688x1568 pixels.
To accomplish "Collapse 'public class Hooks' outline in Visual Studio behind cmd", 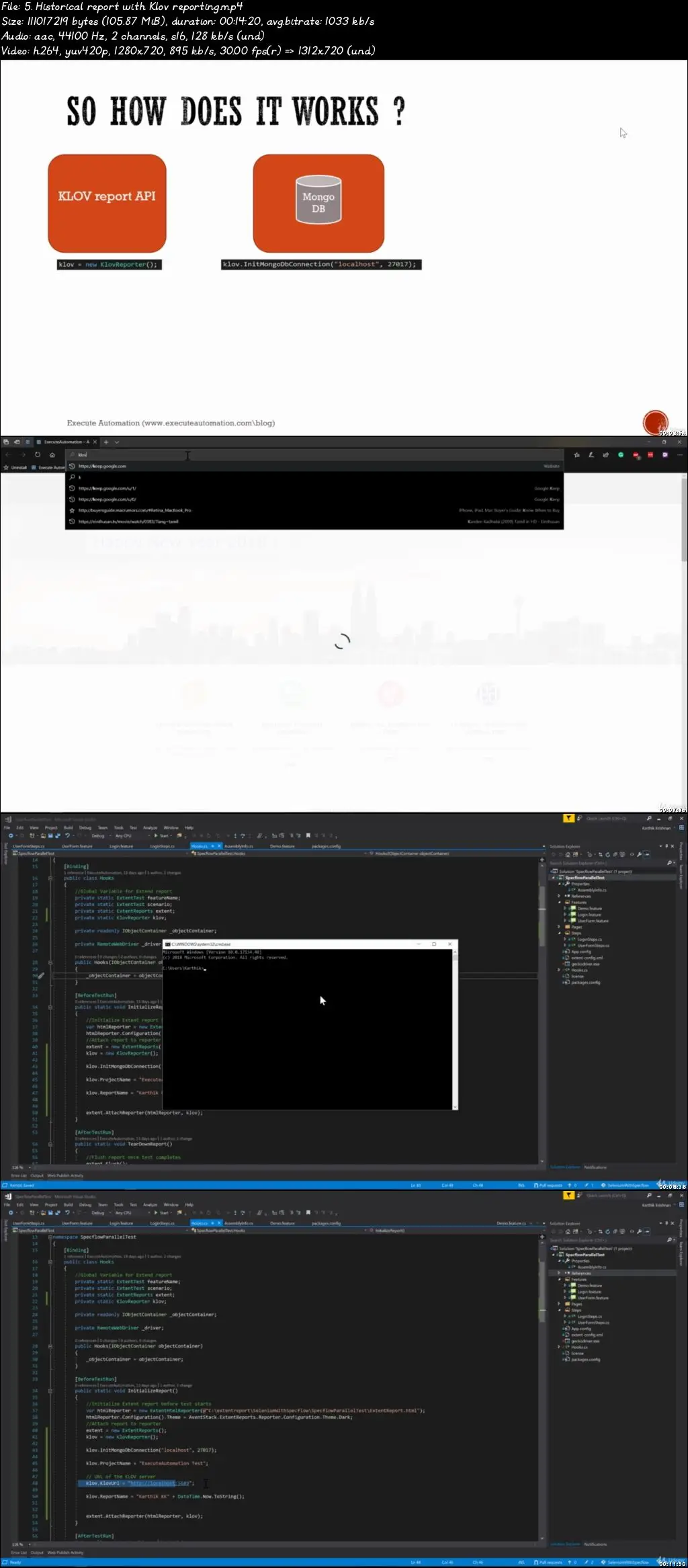I will [x=50, y=878].
